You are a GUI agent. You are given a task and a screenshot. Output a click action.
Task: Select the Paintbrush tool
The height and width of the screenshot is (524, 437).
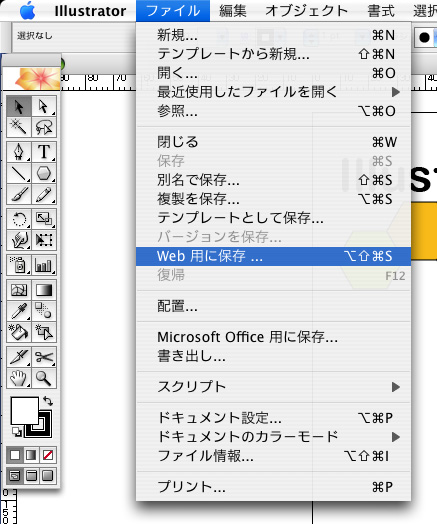(x=19, y=194)
